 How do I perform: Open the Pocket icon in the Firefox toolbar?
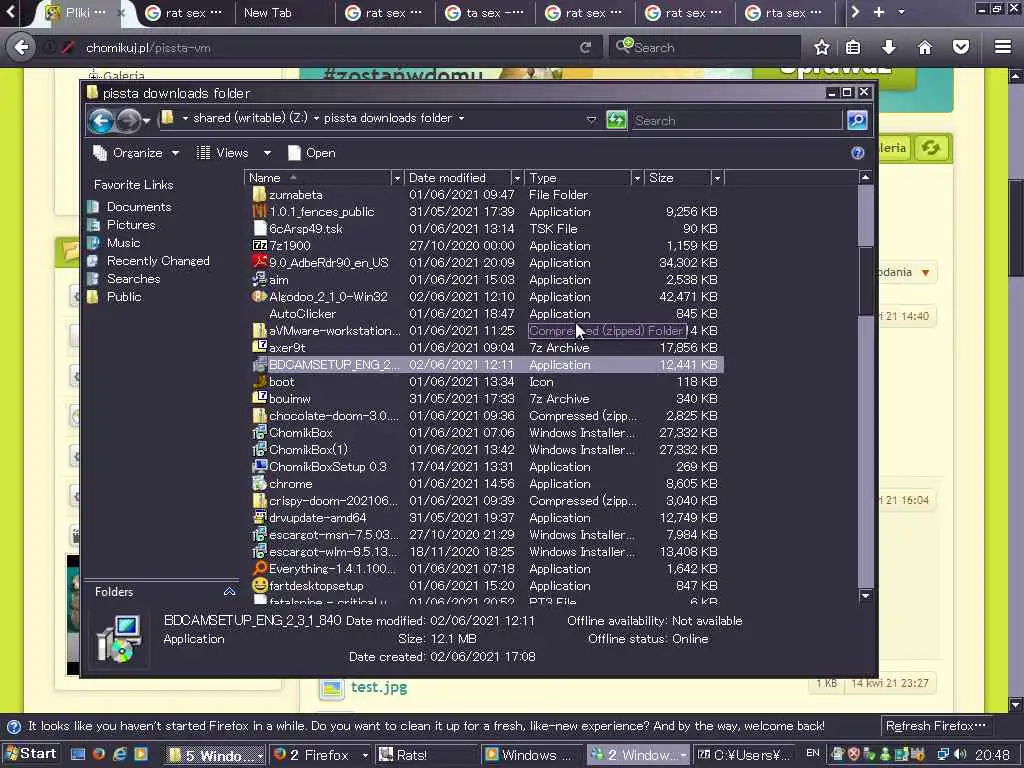pos(961,47)
